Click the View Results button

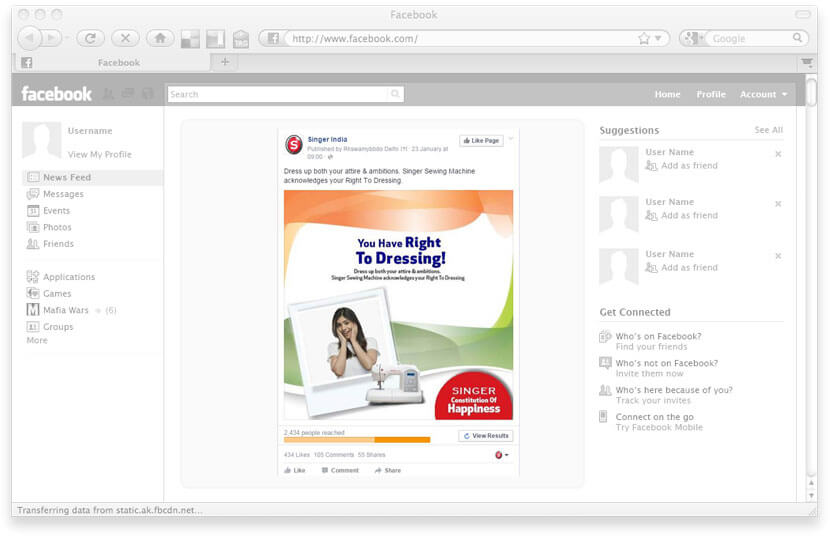tap(485, 436)
